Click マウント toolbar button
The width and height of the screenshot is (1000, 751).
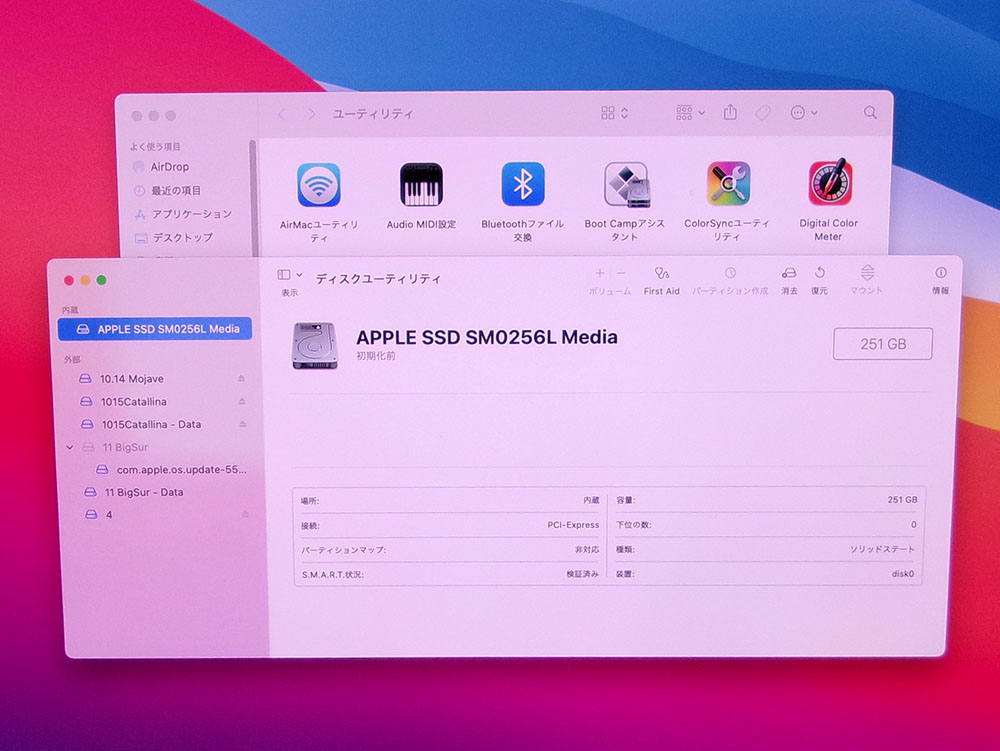pyautogui.click(x=867, y=281)
